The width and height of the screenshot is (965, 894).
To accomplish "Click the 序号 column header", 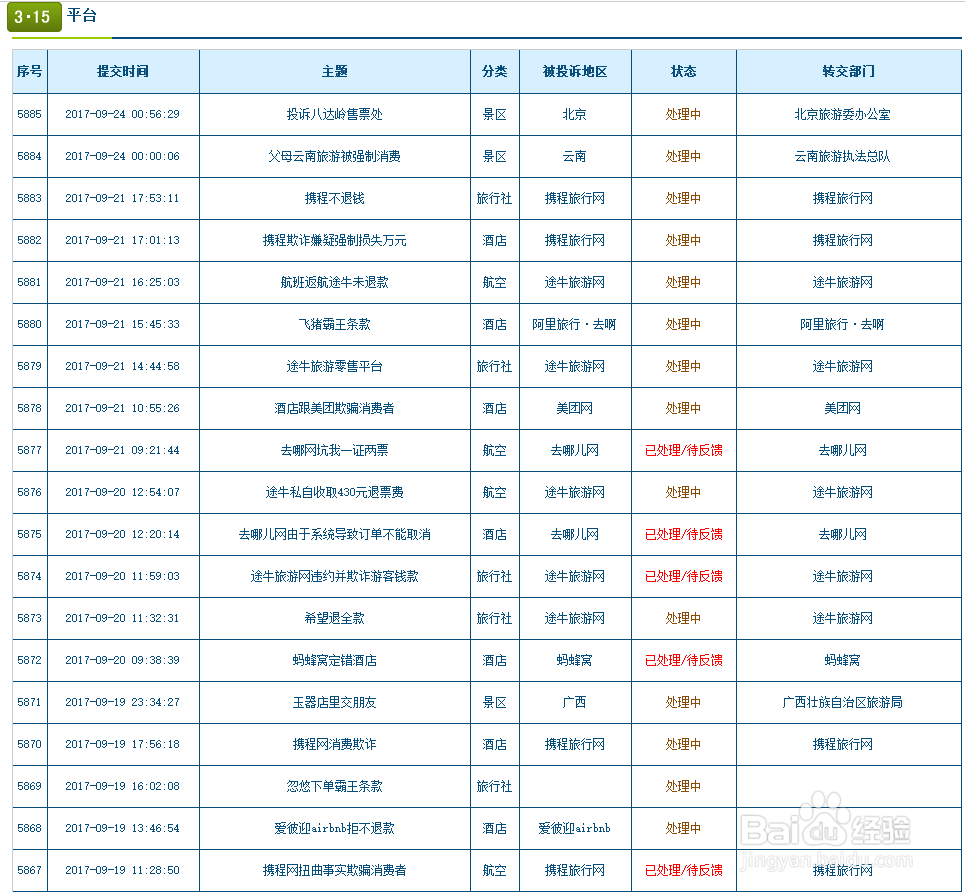I will [29, 71].
